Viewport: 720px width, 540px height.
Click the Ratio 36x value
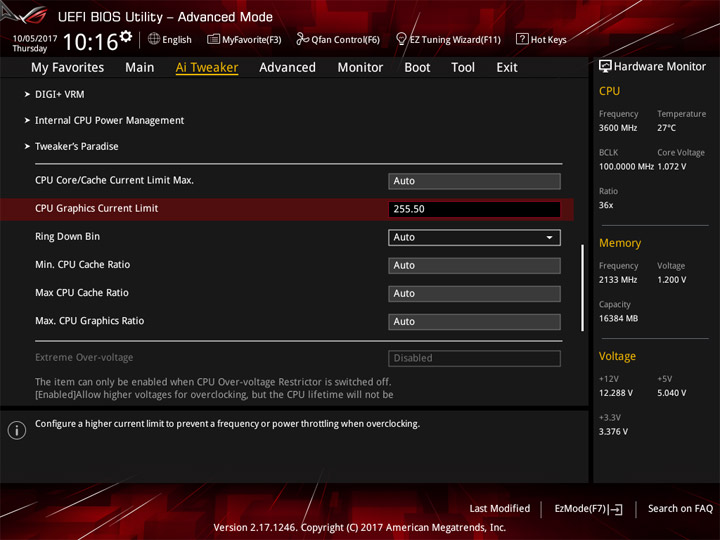[606, 205]
